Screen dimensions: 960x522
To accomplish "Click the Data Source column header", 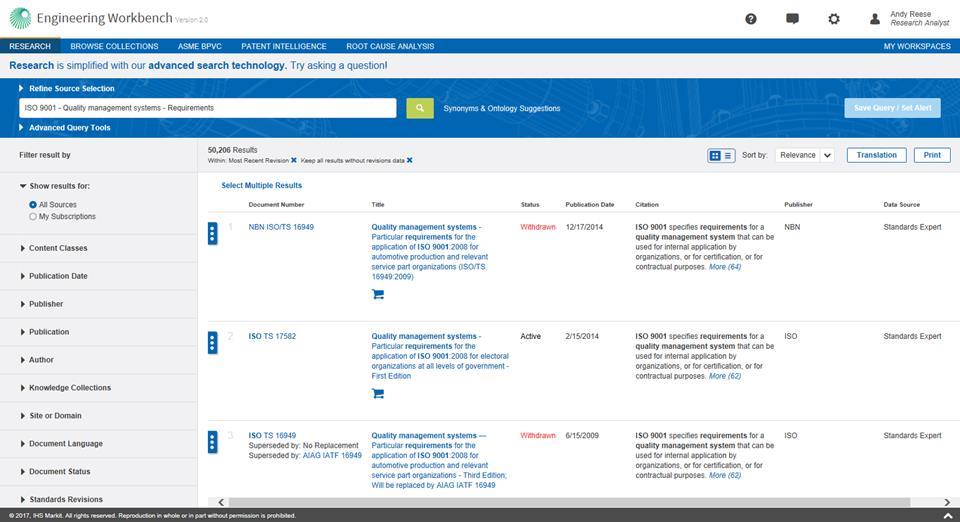I will pos(901,204).
